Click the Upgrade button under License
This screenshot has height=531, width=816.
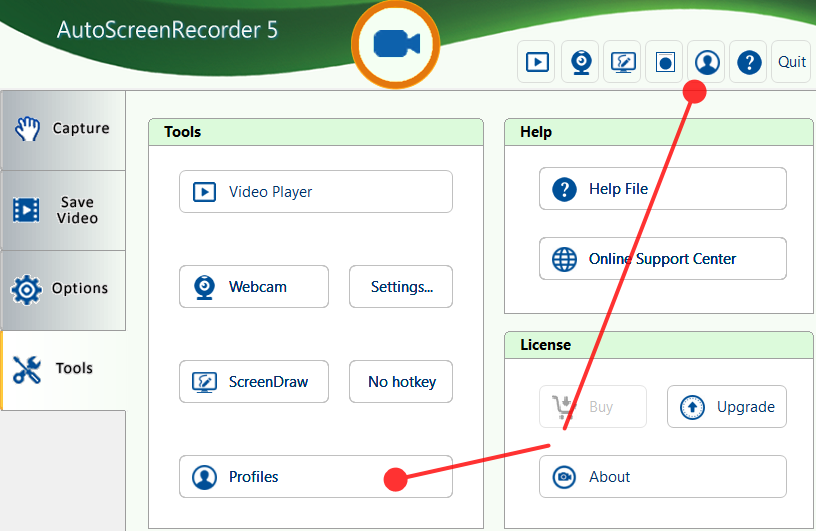point(726,407)
